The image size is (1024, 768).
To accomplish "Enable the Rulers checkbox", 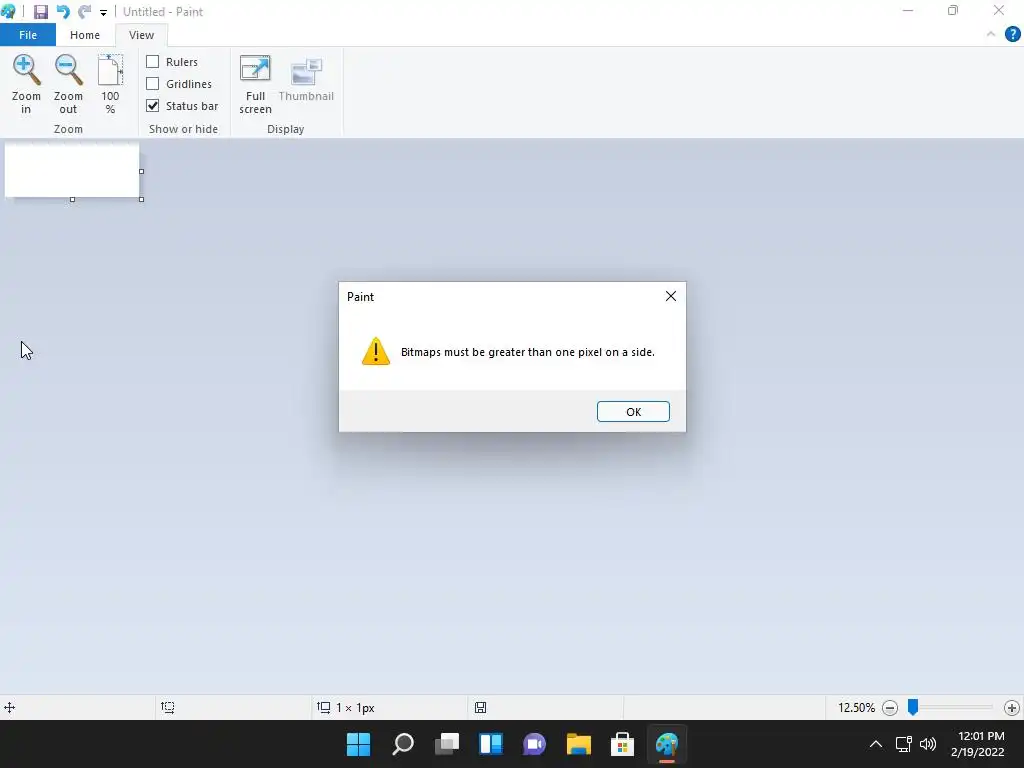I will [x=152, y=61].
